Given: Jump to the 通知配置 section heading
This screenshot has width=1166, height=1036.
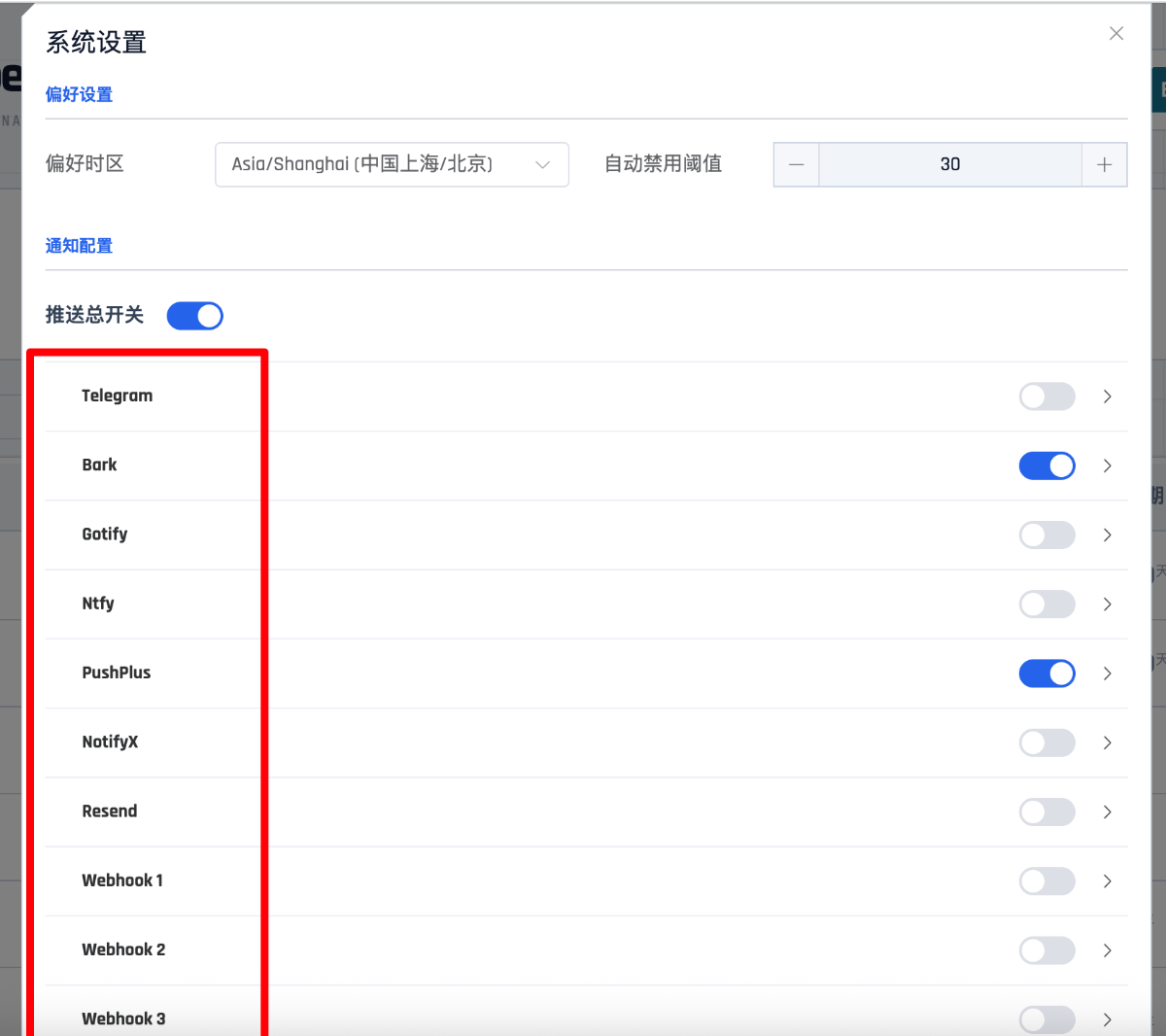Looking at the screenshot, I should pos(79,246).
